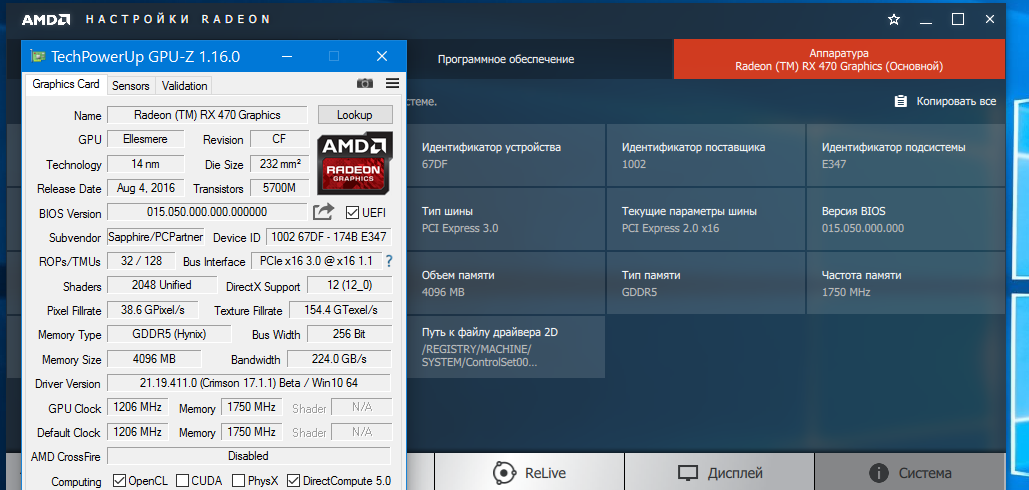This screenshot has height=490, width=1029.
Task: Toggle the CUDA checkbox
Action: pyautogui.click(x=182, y=480)
